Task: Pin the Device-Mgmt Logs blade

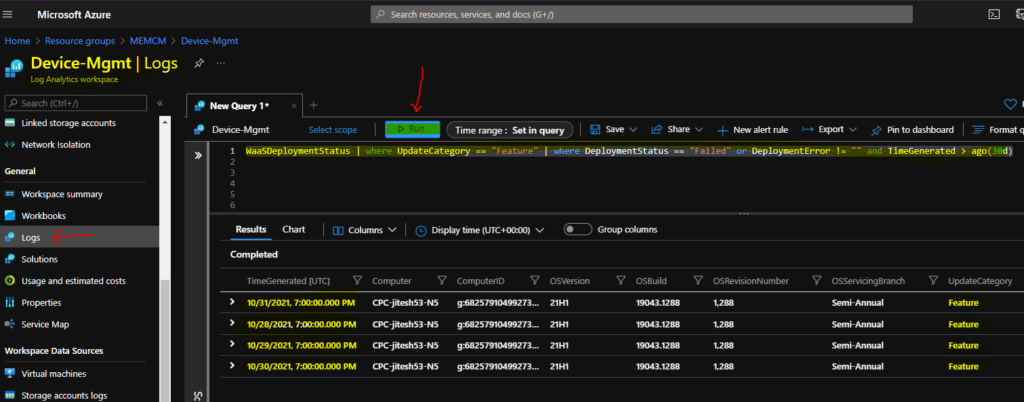Action: pyautogui.click(x=199, y=63)
